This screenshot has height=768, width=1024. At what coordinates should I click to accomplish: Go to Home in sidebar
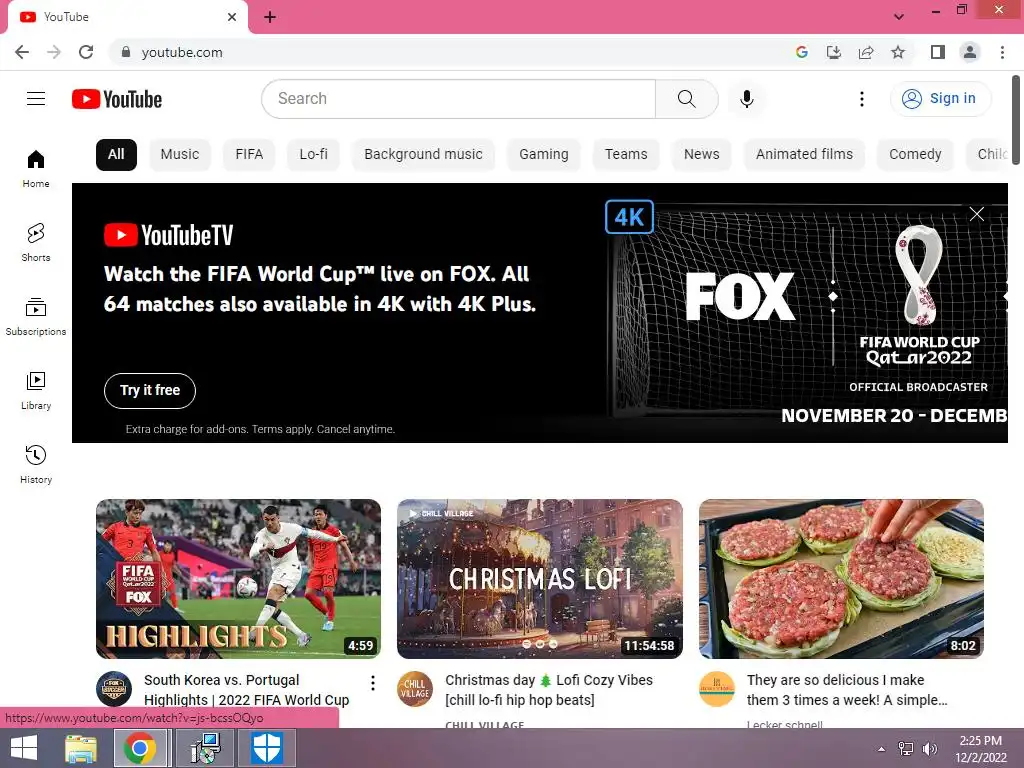pyautogui.click(x=36, y=168)
